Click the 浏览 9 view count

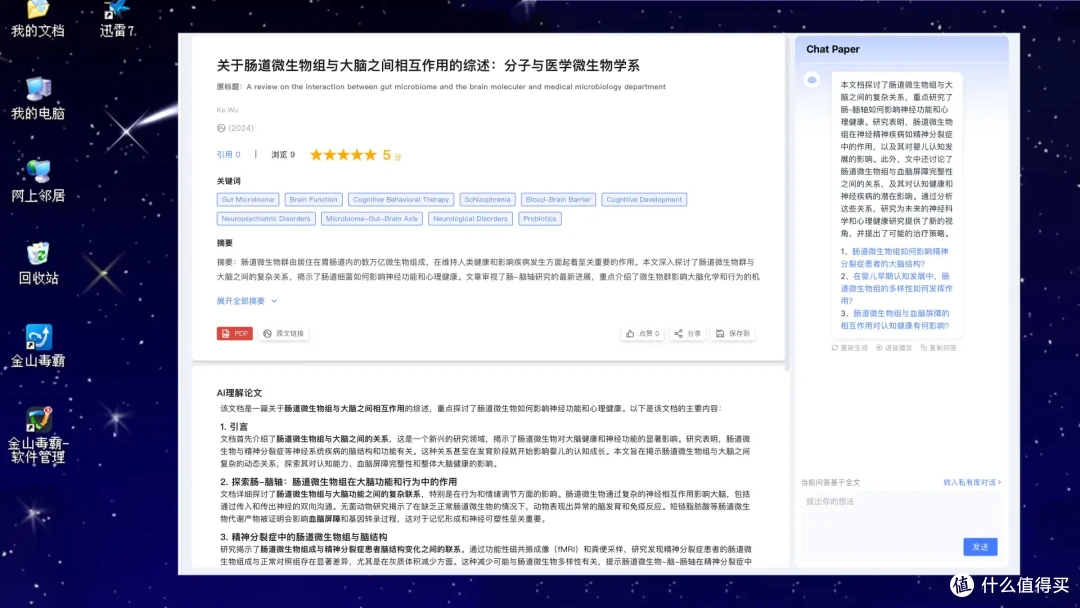(x=283, y=155)
